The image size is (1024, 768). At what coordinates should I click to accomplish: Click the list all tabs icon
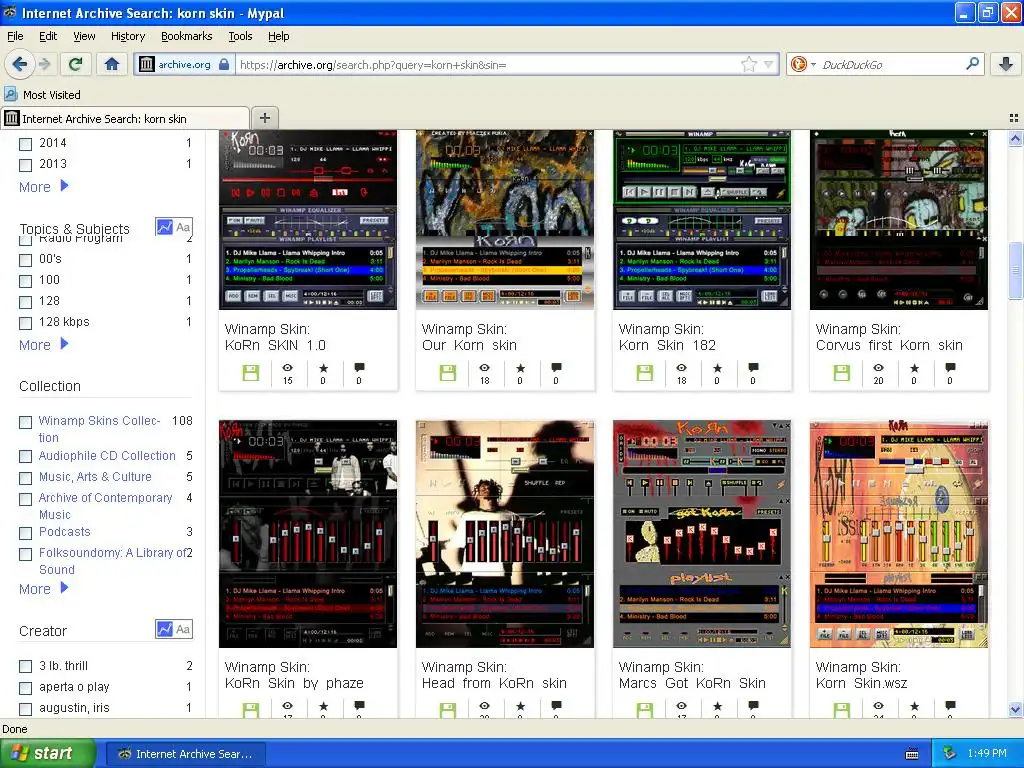(1014, 118)
